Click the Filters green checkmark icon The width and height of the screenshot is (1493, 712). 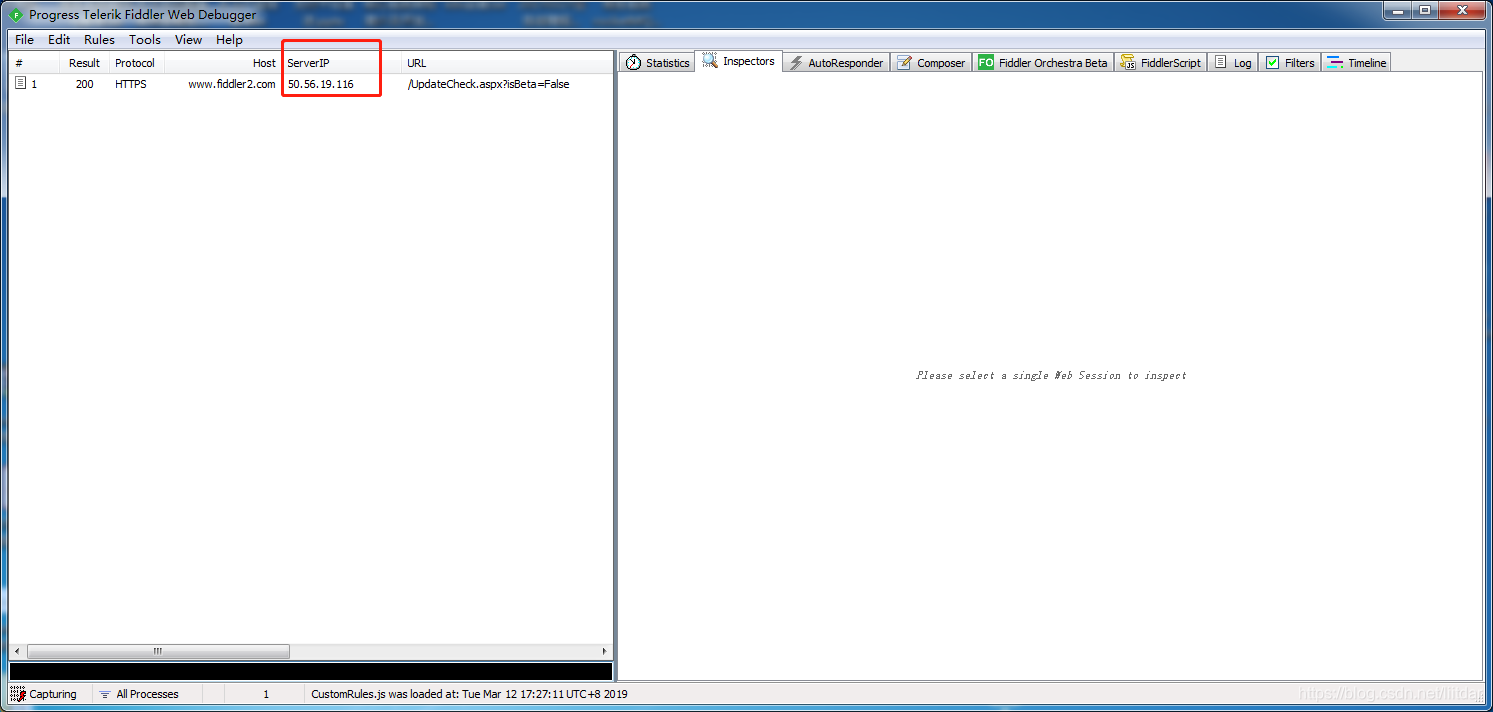click(1272, 62)
